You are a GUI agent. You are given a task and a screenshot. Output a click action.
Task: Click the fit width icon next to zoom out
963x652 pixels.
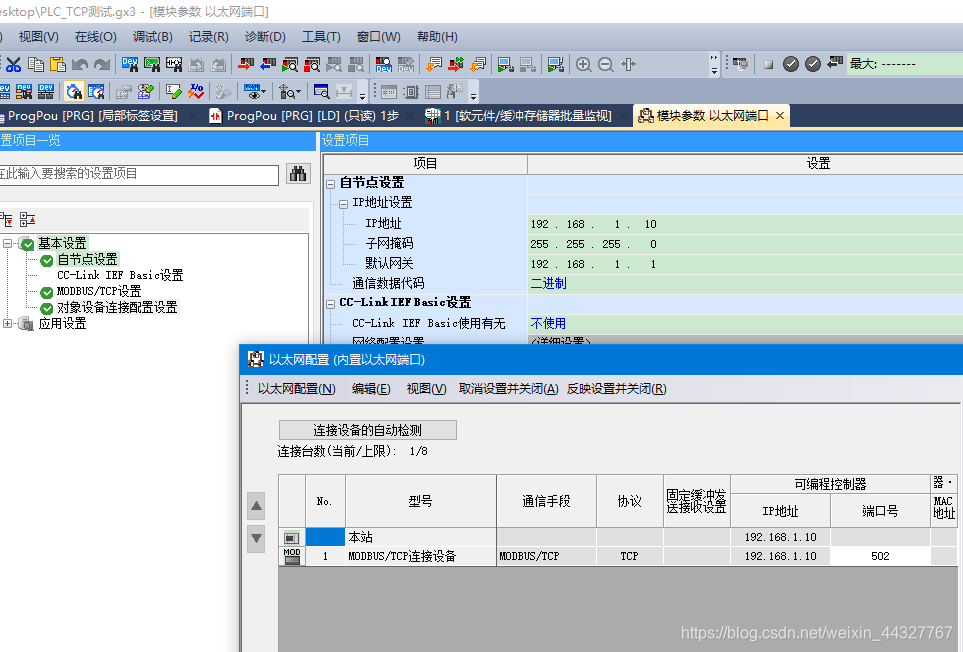628,64
